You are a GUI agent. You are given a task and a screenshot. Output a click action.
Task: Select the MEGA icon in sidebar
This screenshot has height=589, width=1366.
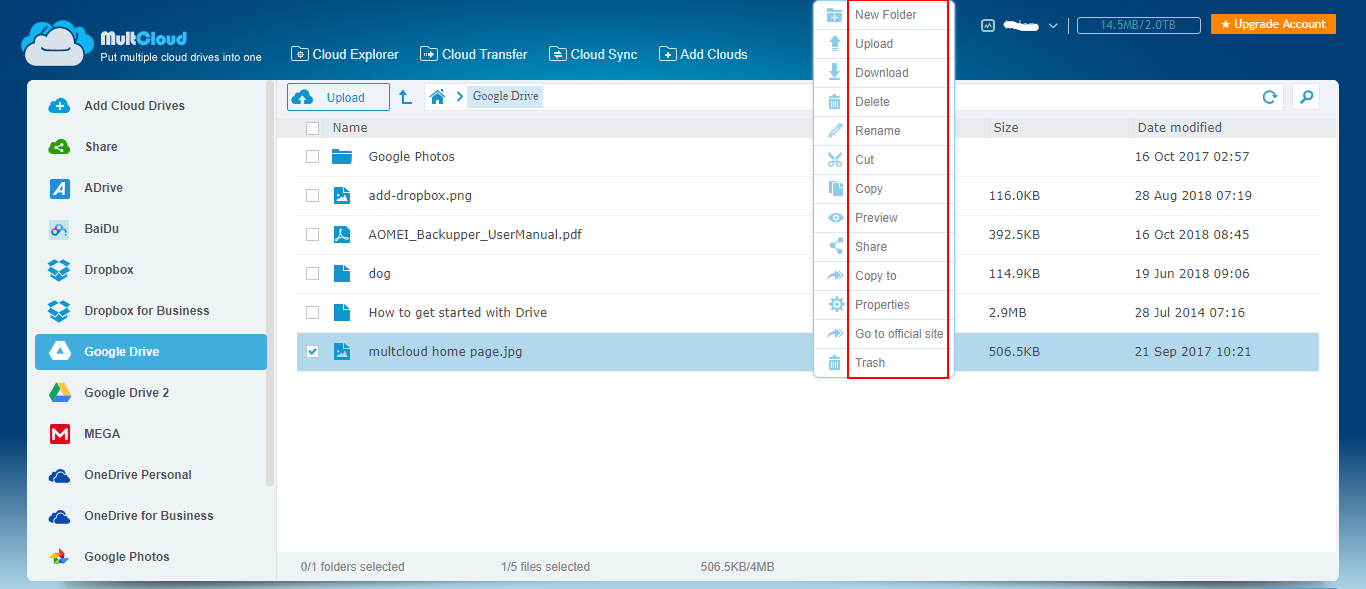(x=59, y=434)
